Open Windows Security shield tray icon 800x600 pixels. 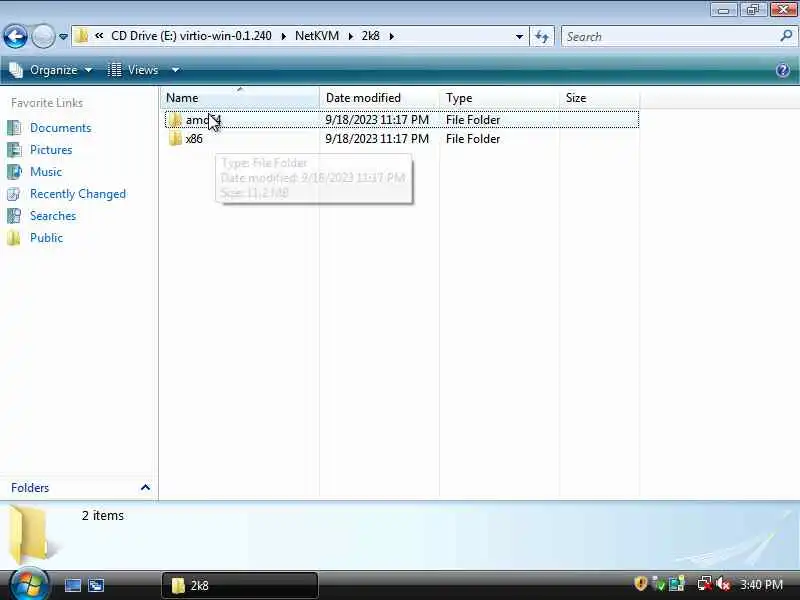tap(640, 584)
